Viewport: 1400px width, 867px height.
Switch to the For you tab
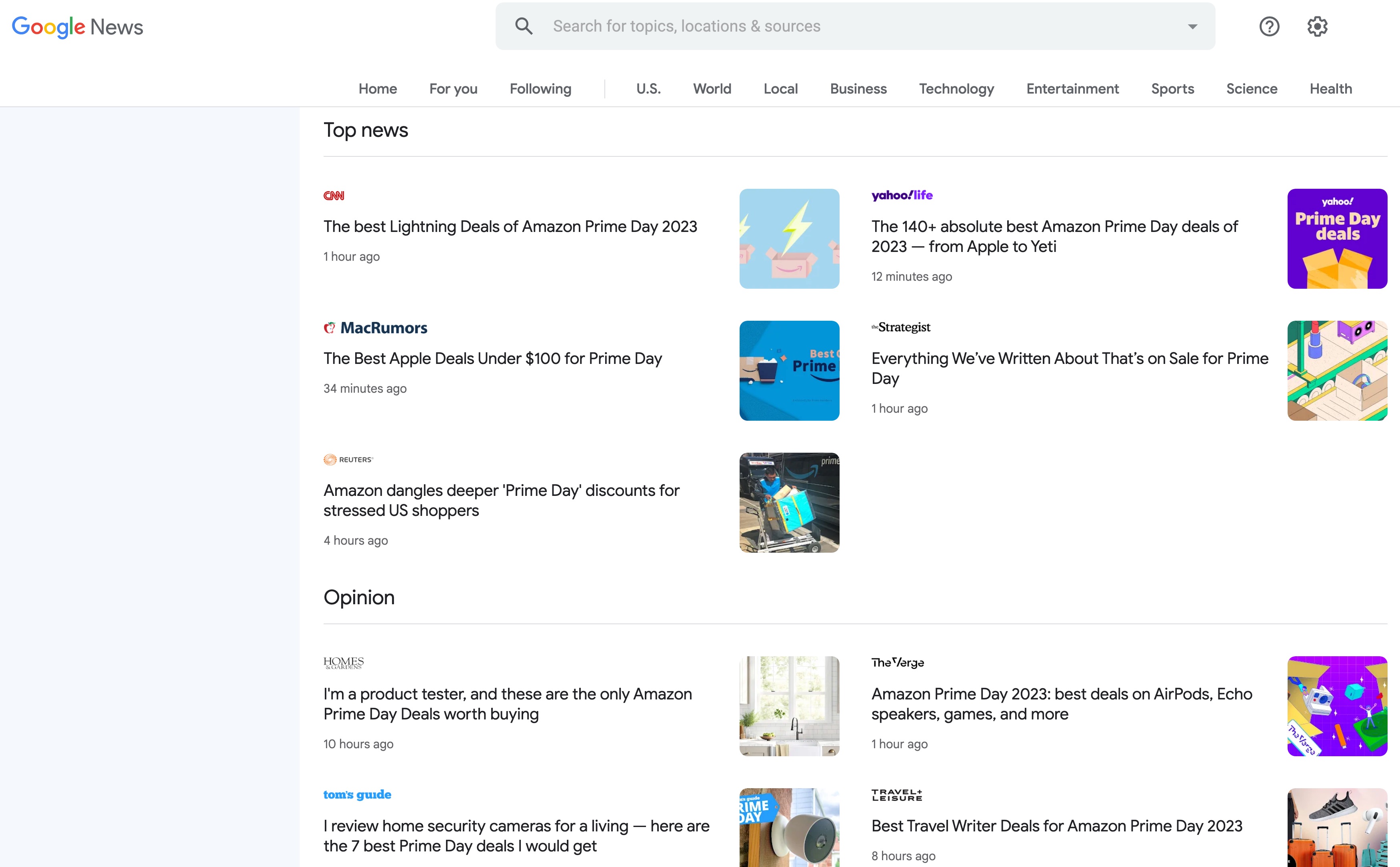pyautogui.click(x=453, y=89)
